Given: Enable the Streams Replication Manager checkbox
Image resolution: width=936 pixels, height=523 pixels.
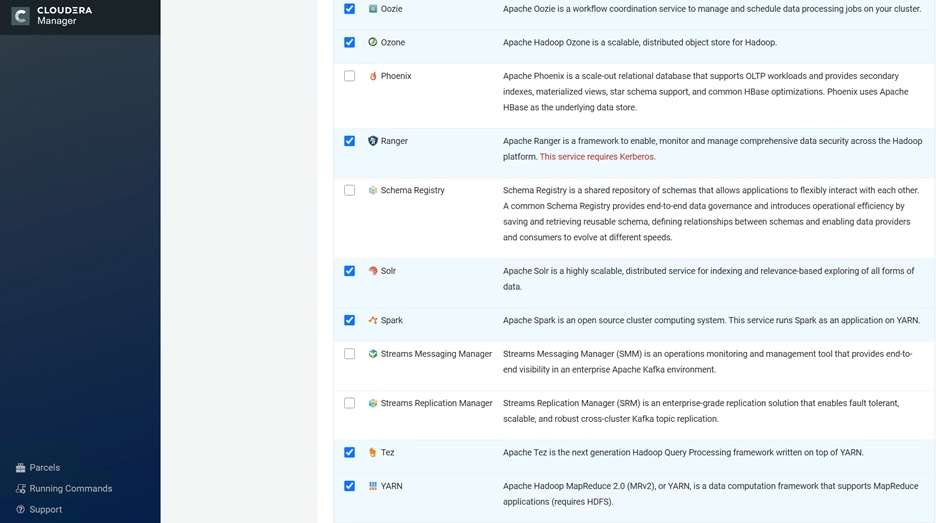Looking at the screenshot, I should [349, 403].
